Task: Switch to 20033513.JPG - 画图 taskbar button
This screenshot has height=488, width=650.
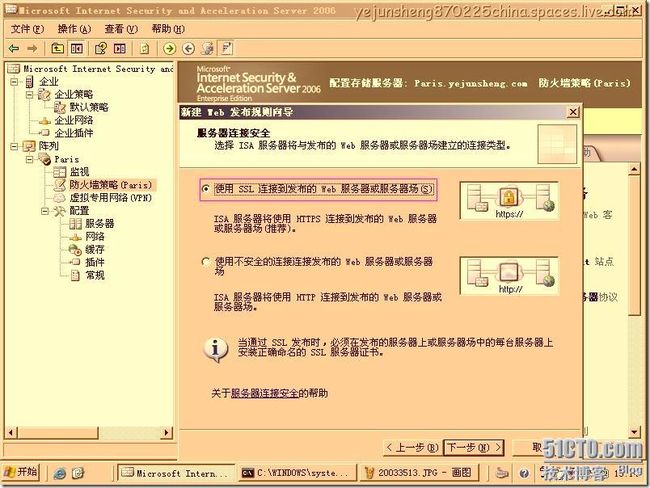Action: tap(419, 473)
